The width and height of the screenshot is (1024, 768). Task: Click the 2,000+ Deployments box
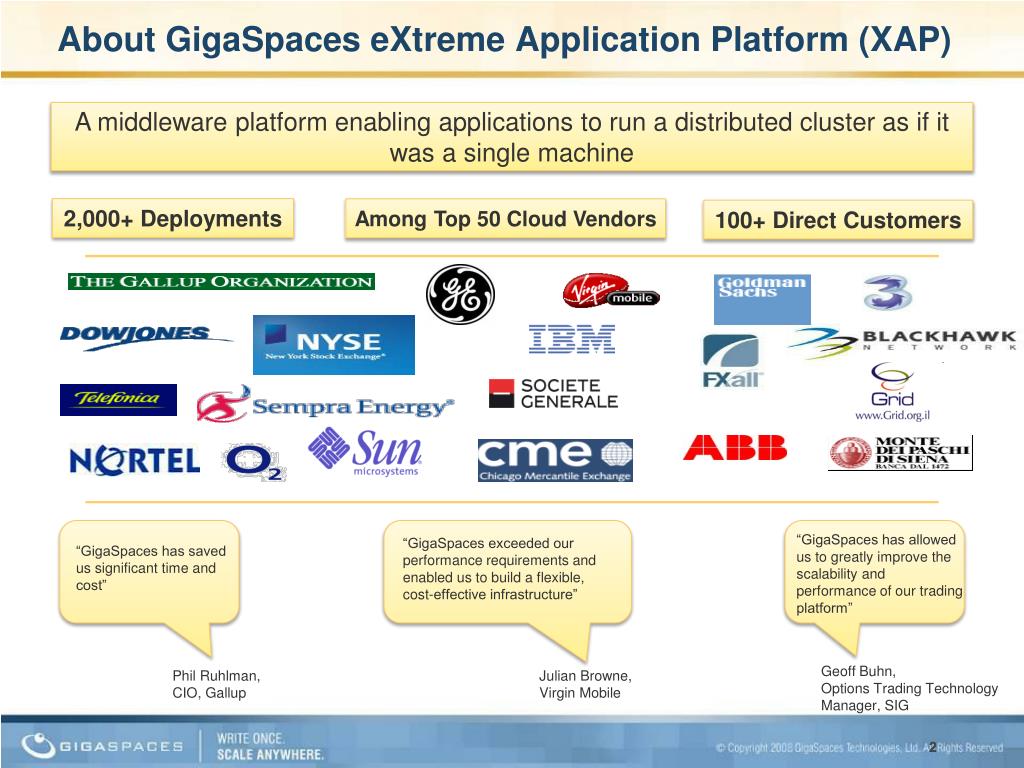point(172,219)
